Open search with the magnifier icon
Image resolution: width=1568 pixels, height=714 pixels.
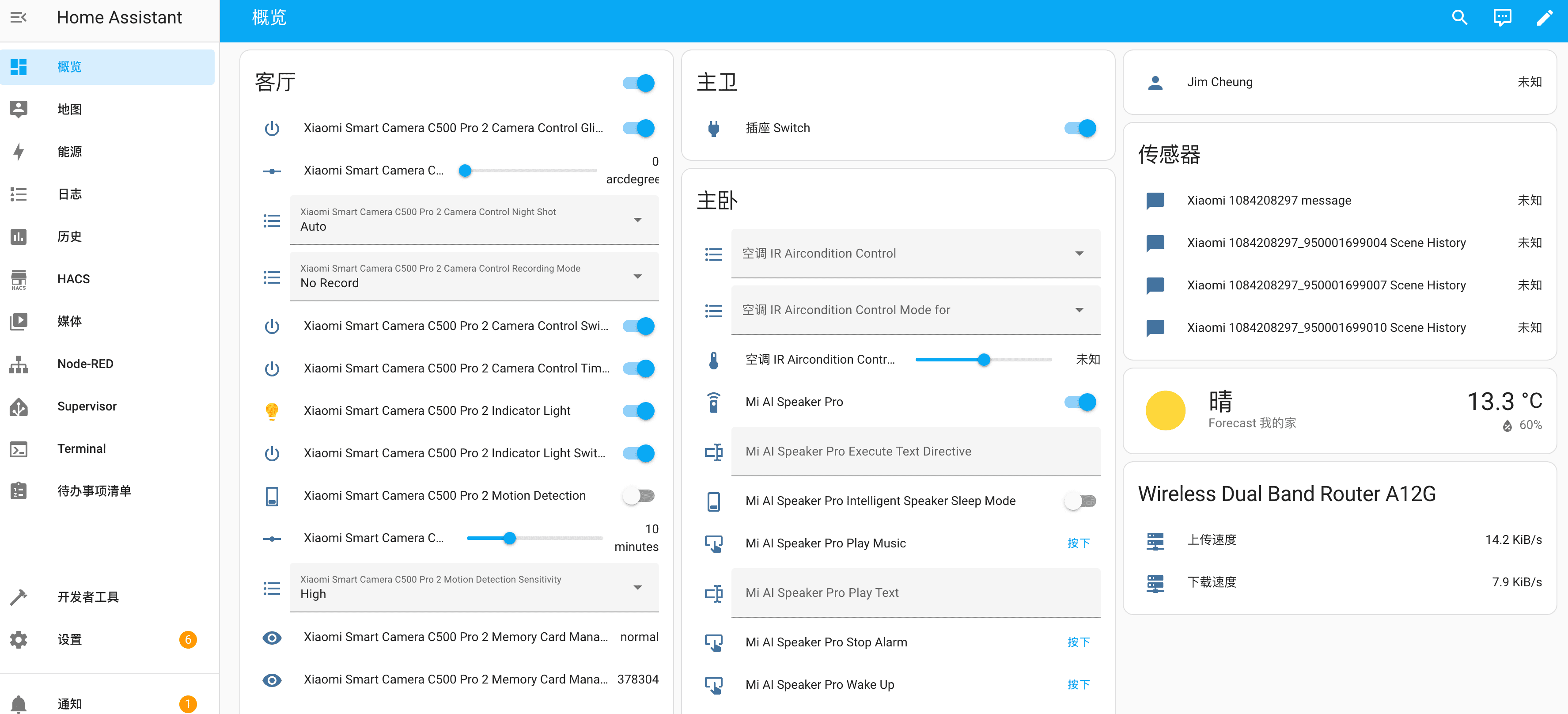tap(1460, 18)
